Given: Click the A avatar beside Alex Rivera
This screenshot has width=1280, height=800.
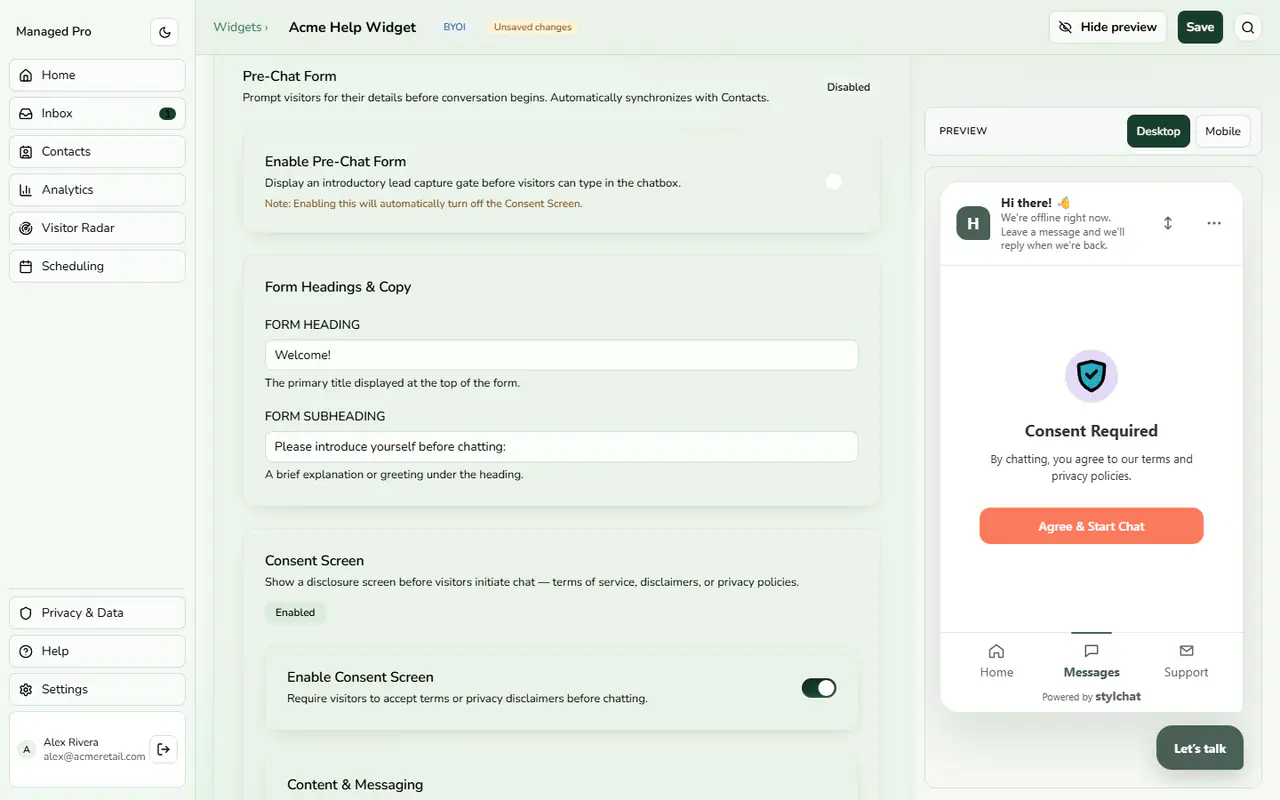Looking at the screenshot, I should [27, 749].
